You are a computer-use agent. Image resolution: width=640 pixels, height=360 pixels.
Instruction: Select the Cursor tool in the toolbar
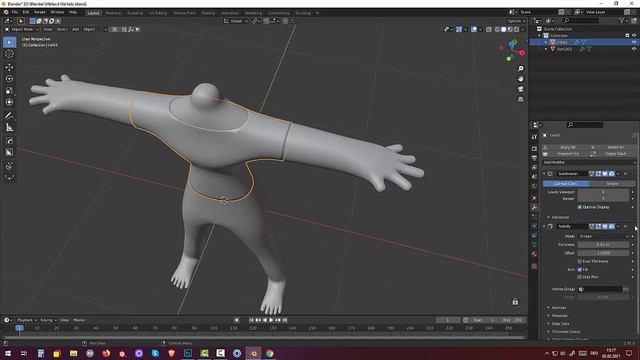(x=9, y=54)
